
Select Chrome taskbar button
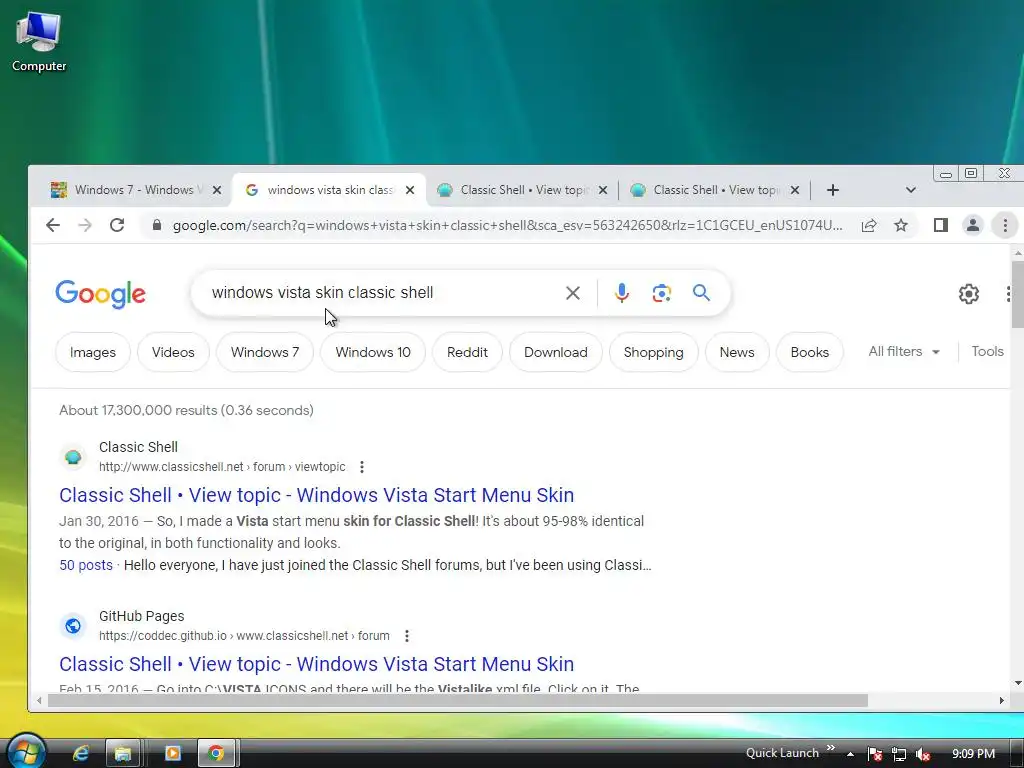pyautogui.click(x=216, y=754)
